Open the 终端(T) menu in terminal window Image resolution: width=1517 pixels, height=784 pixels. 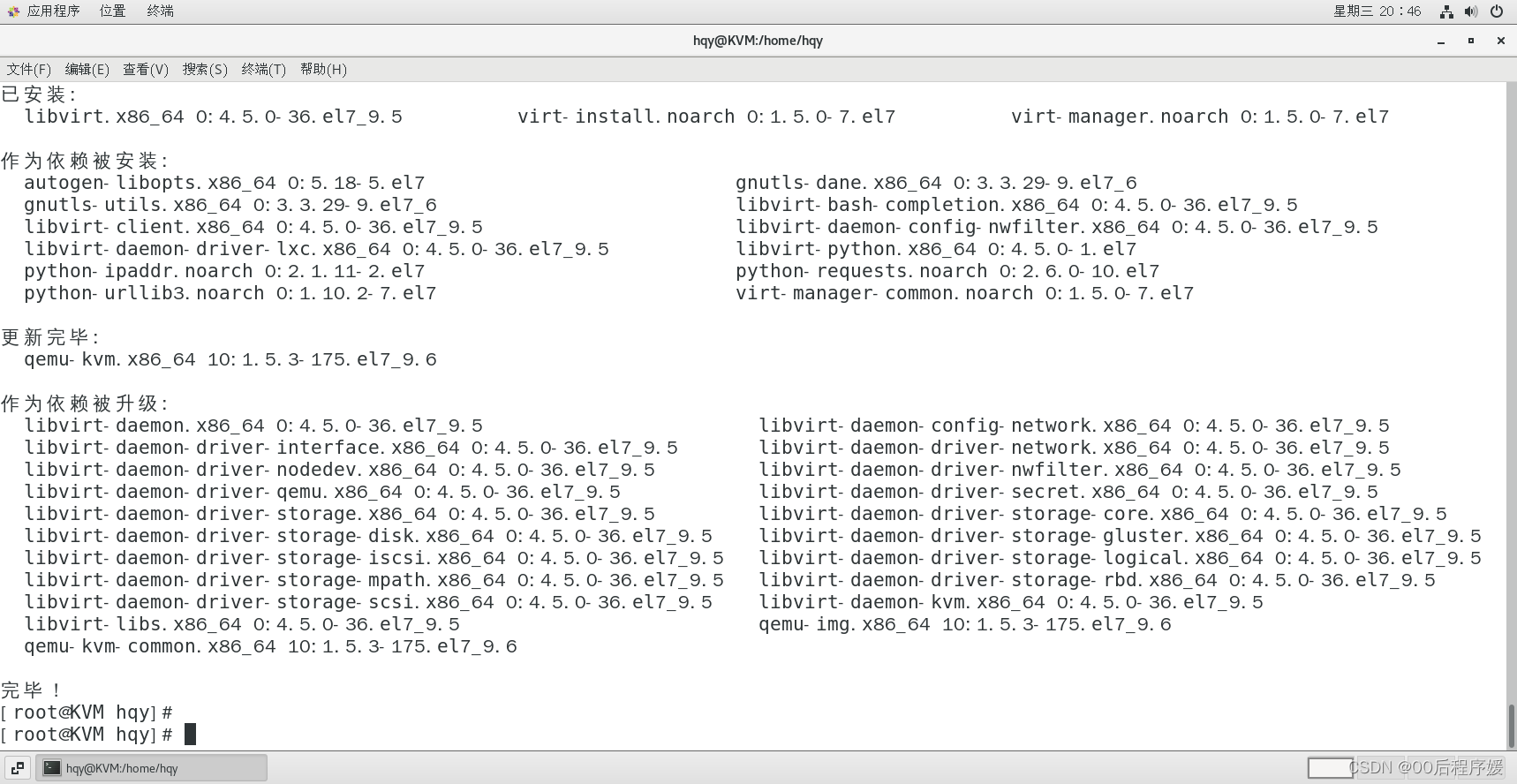[x=263, y=69]
